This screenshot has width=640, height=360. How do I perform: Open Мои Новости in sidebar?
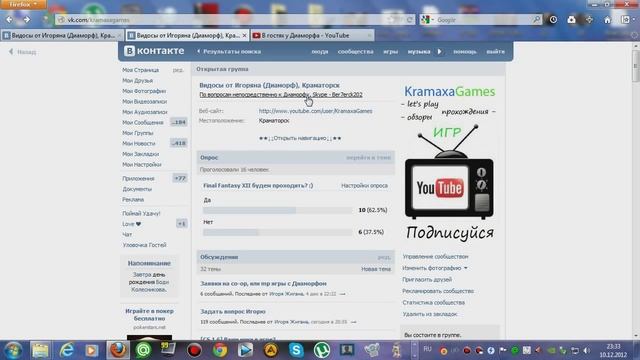[x=139, y=143]
